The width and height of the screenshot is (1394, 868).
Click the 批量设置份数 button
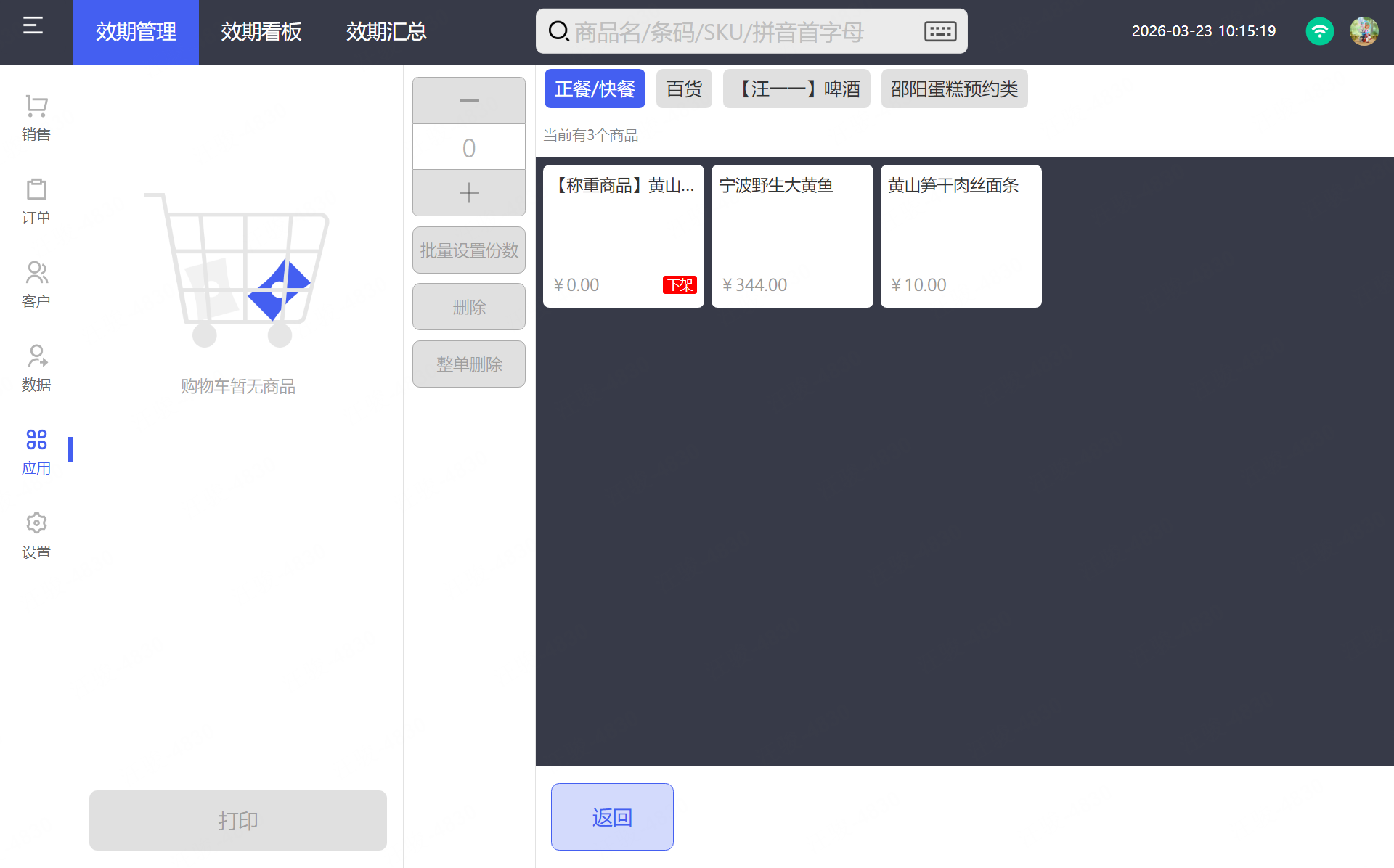(469, 250)
